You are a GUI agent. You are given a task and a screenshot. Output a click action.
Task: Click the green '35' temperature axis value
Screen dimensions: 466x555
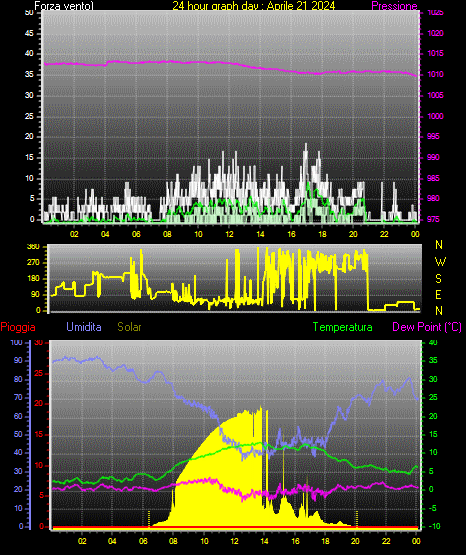click(x=433, y=360)
